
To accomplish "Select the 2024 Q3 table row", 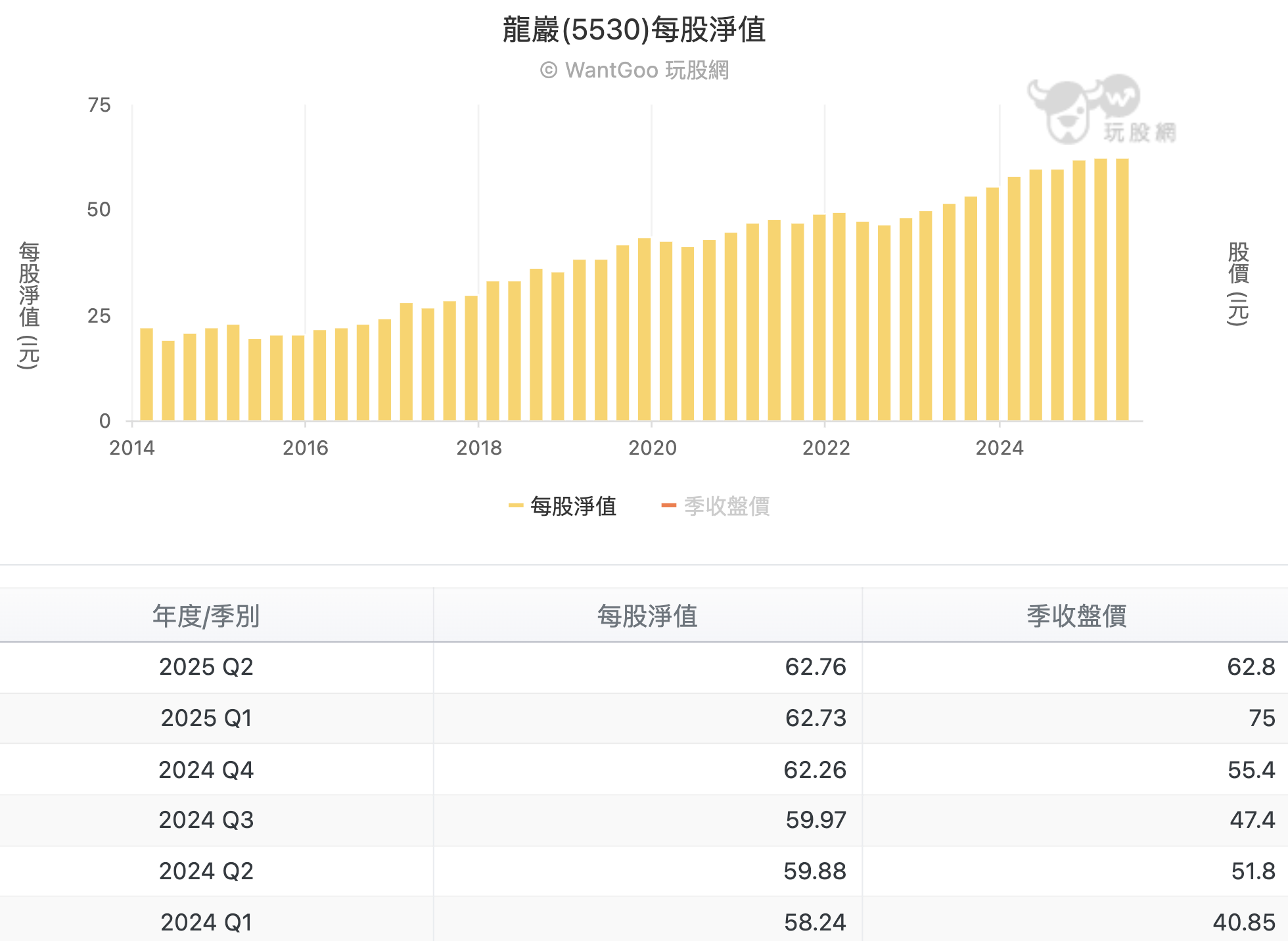I will (206, 820).
